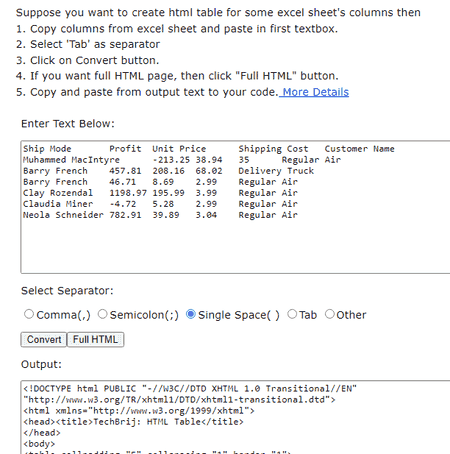Click the 'Other' label text
The width and height of the screenshot is (450, 454).
point(351,315)
